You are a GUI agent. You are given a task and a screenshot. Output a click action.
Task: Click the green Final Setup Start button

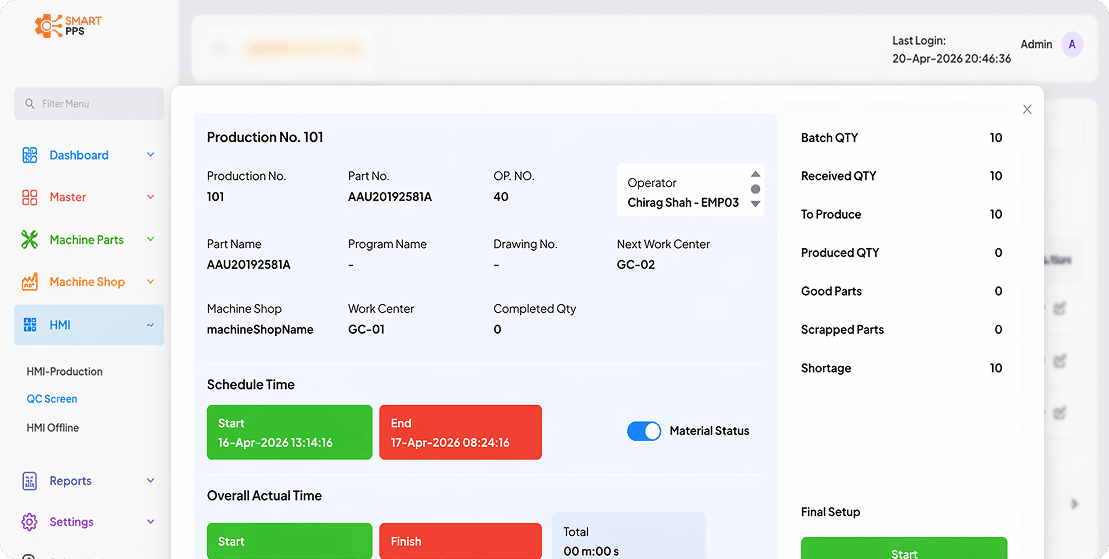[x=904, y=548]
